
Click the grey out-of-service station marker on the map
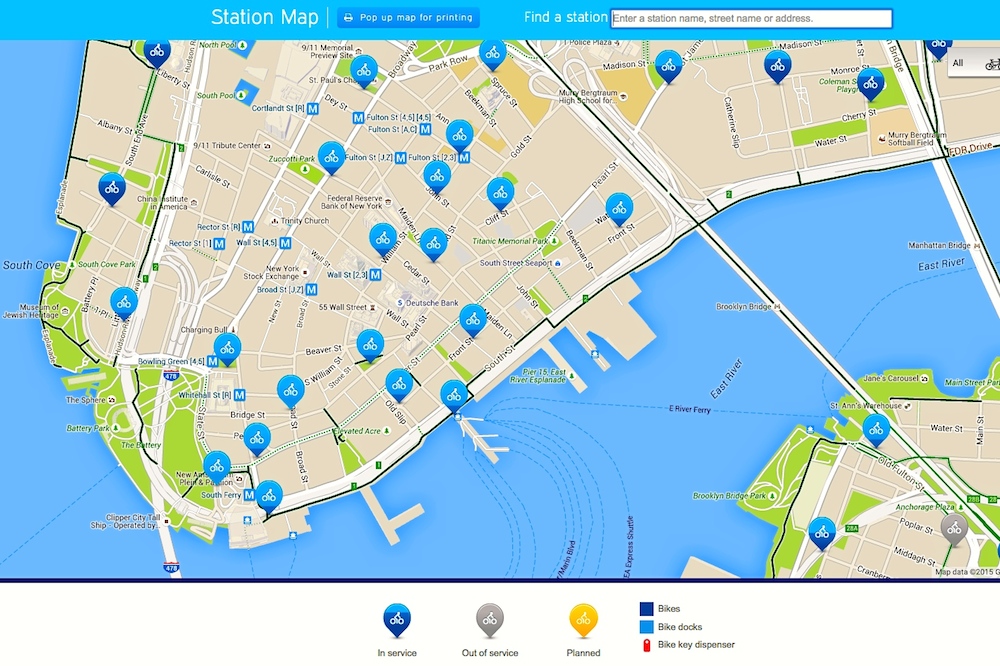coord(954,529)
